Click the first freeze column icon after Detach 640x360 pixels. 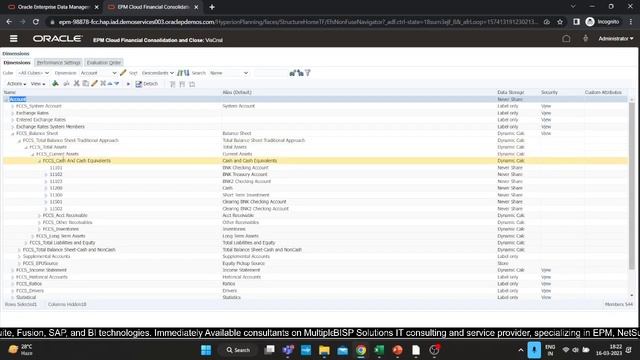173,84
